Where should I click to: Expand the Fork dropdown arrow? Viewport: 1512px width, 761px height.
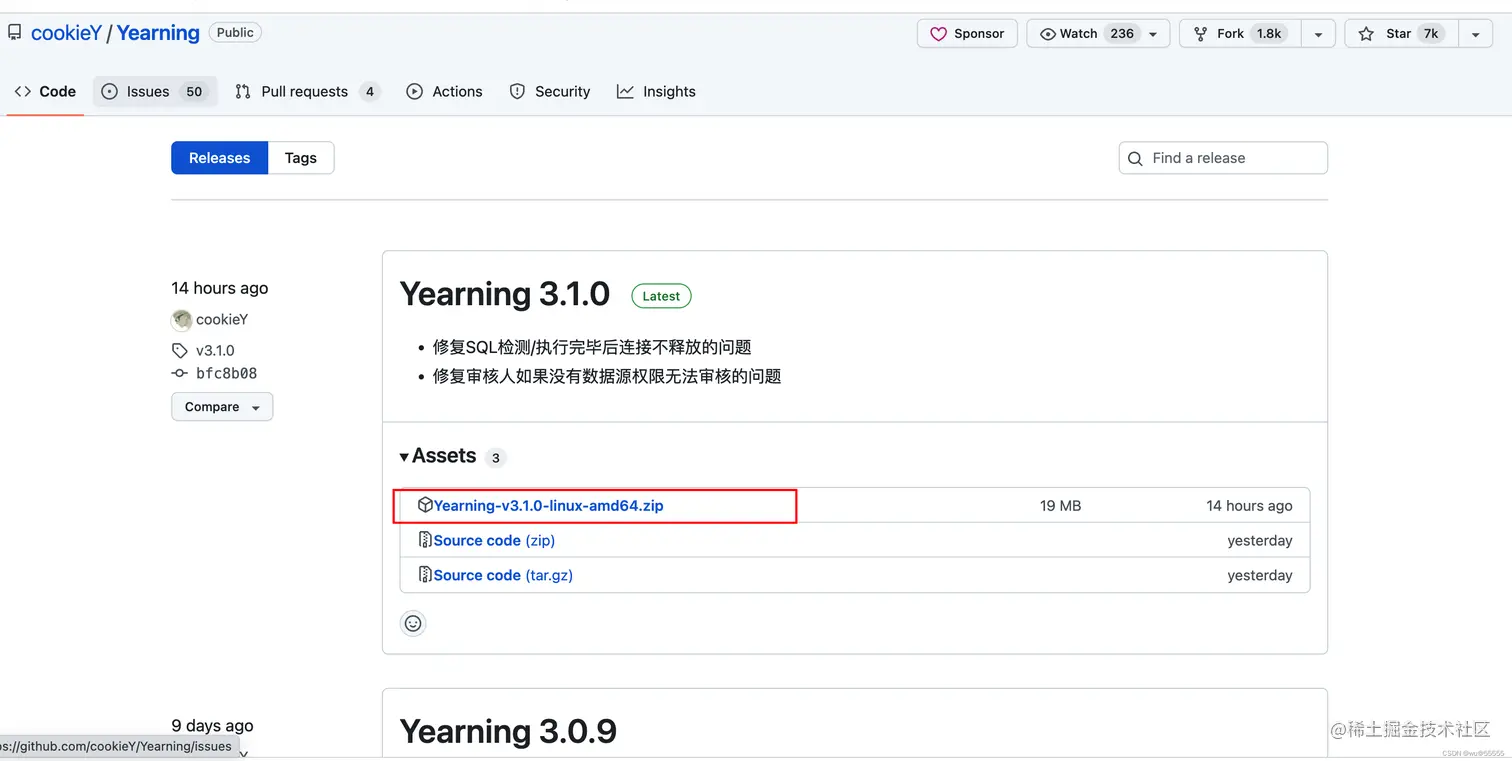click(1318, 33)
